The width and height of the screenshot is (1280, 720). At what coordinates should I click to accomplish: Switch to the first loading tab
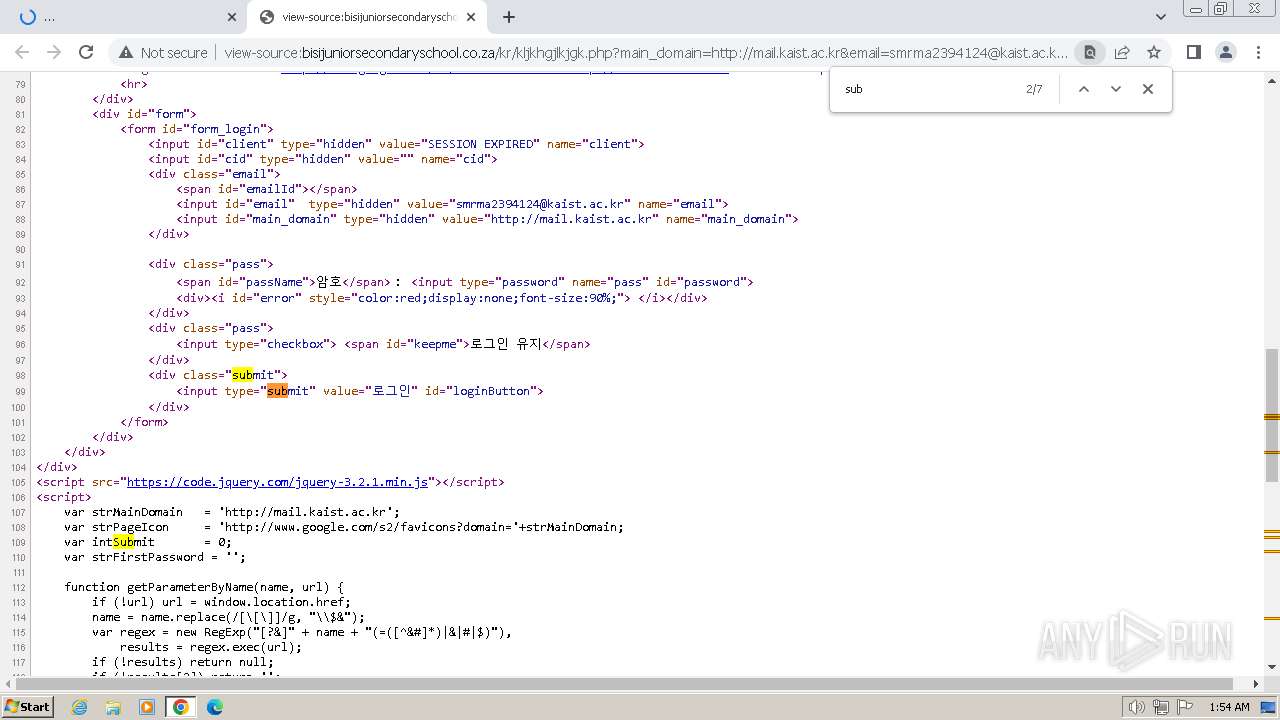pyautogui.click(x=125, y=17)
